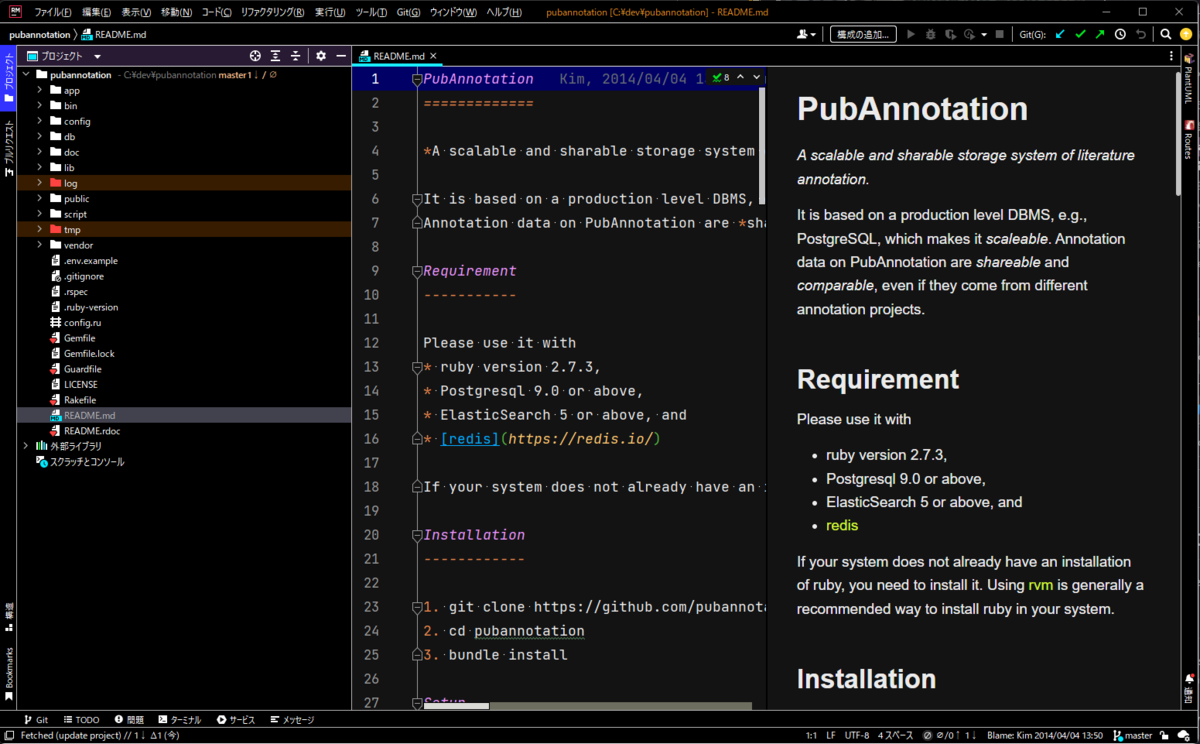The width and height of the screenshot is (1200, 744).
Task: Toggle the PlantUML side panel
Action: [1189, 79]
